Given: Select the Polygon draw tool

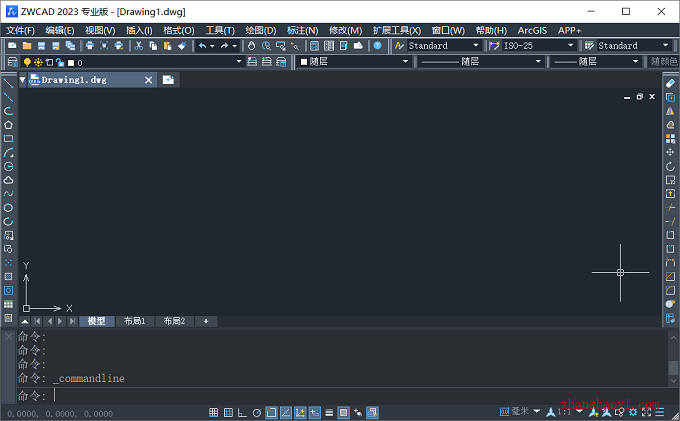Looking at the screenshot, I should point(8,125).
